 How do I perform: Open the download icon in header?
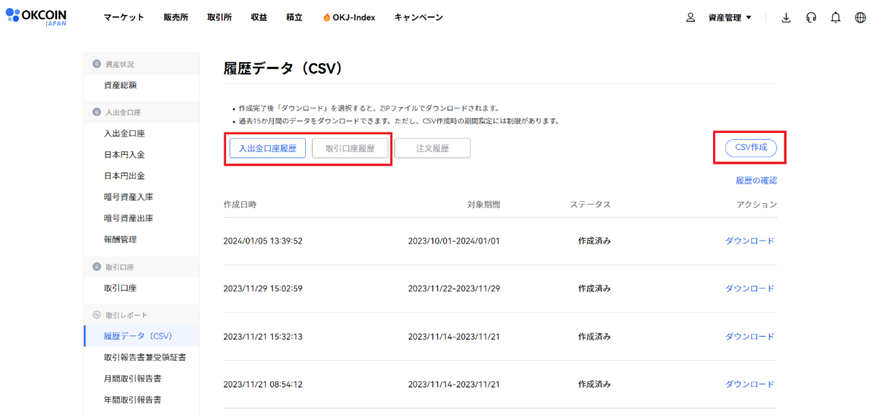785,17
